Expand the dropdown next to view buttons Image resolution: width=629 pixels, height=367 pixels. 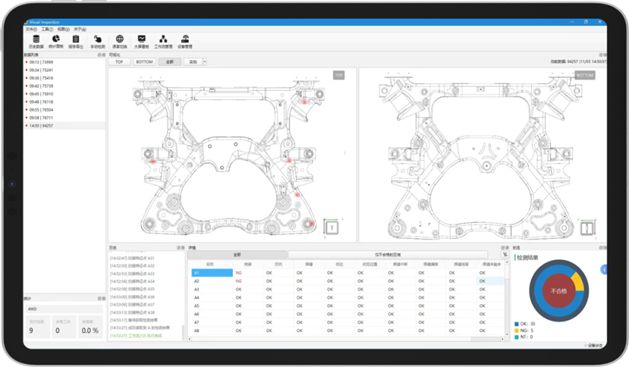204,62
